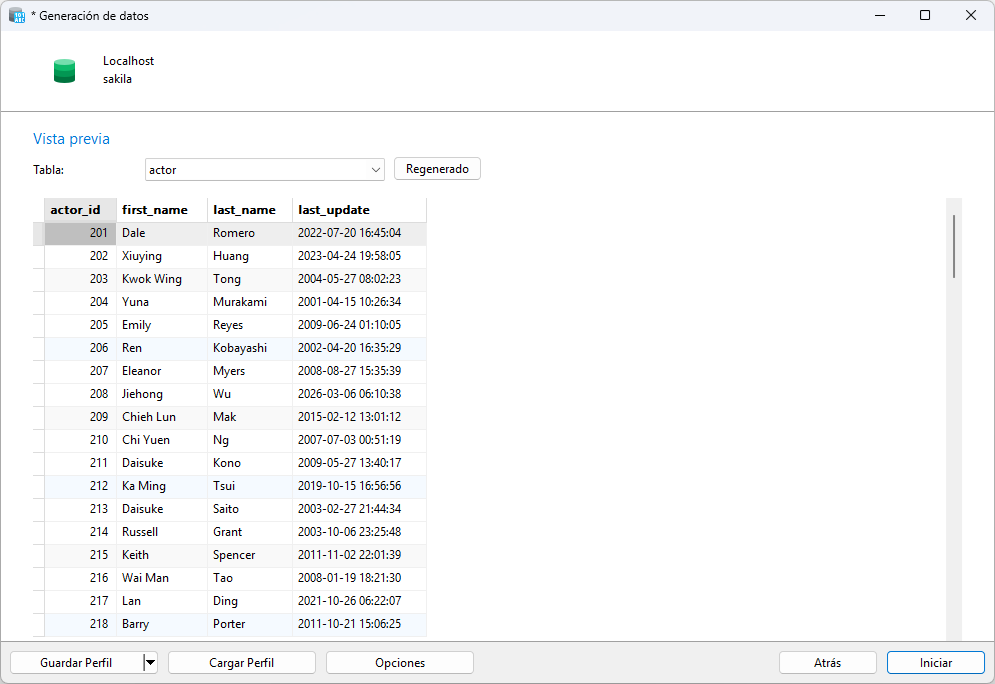Select first name cell Ka Ming

tap(162, 486)
